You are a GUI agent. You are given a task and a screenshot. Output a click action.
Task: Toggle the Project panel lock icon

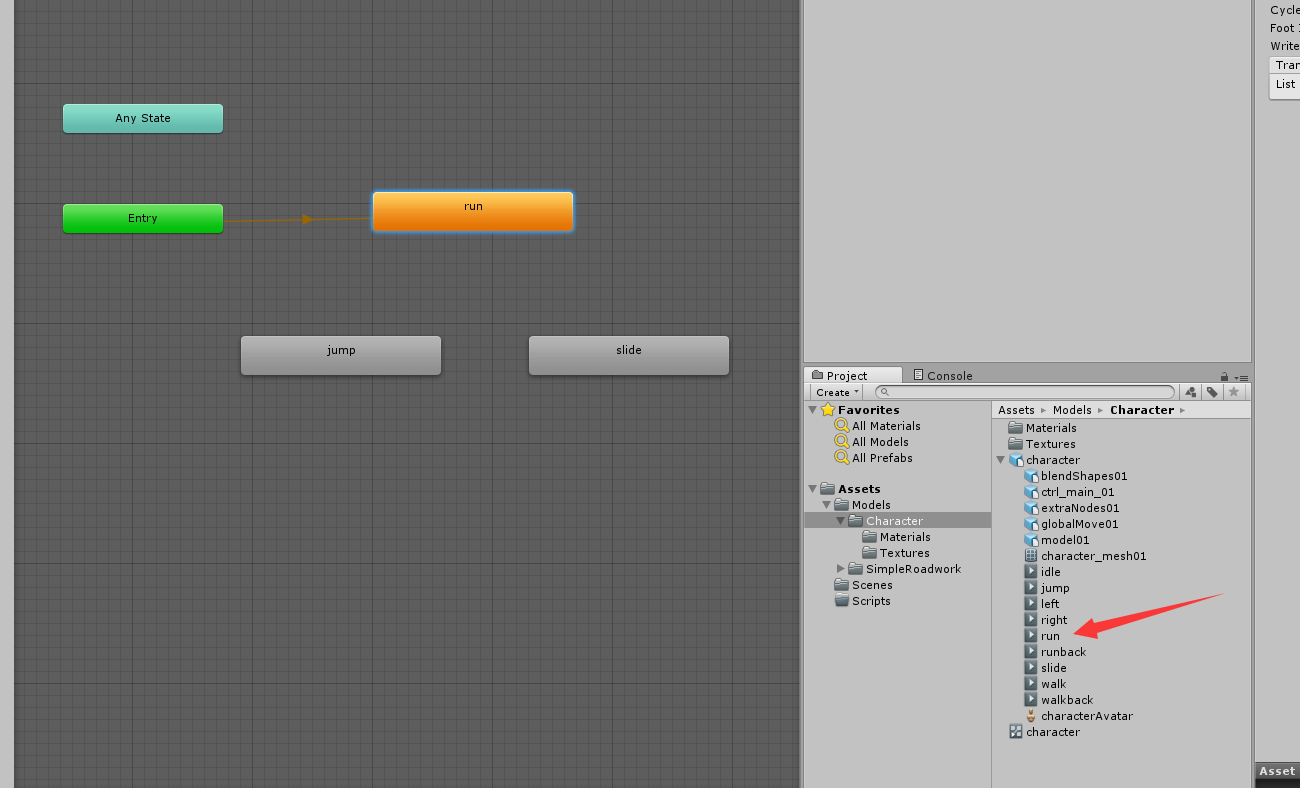1224,377
